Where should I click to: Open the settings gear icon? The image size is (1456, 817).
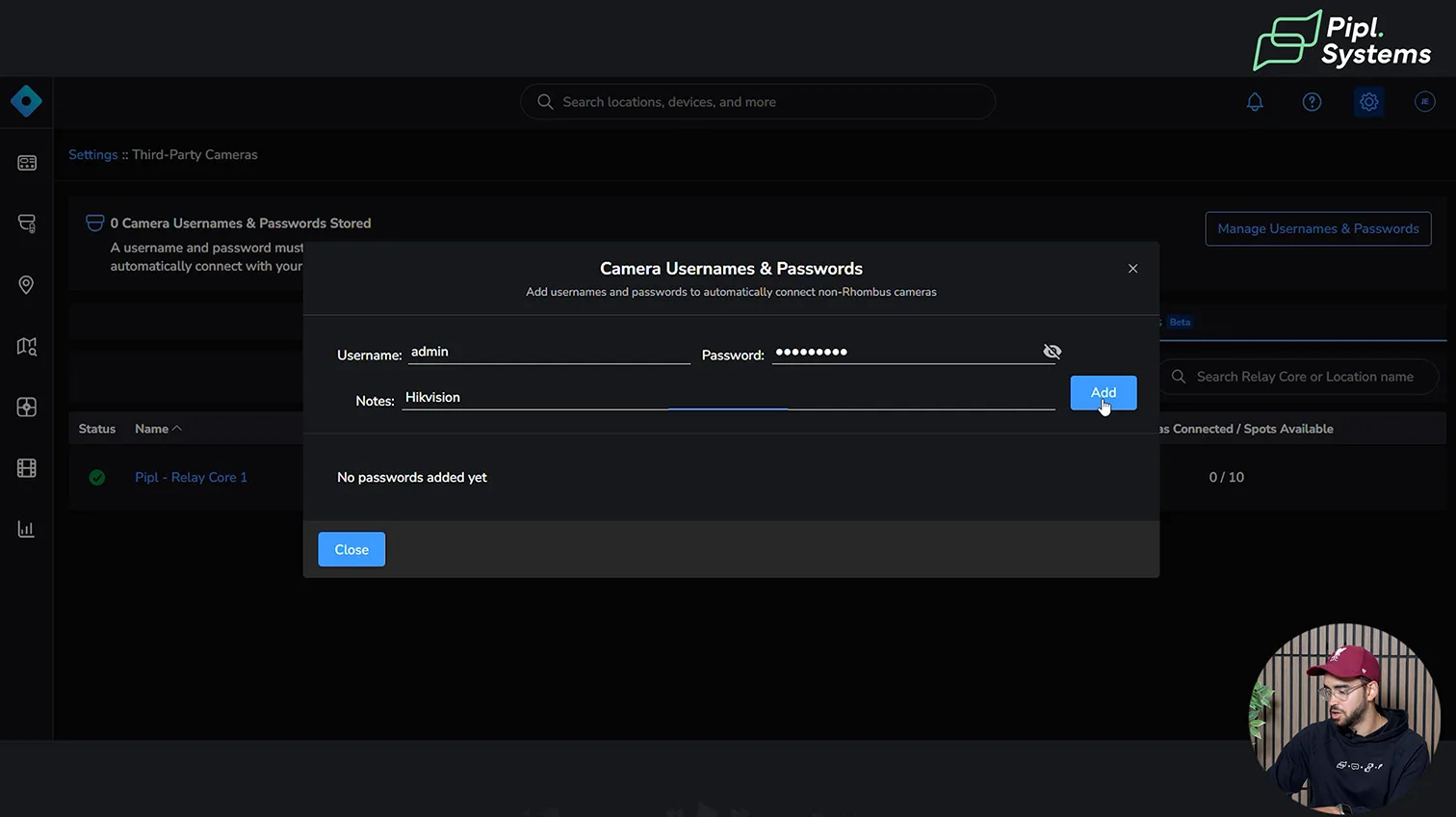pos(1368,102)
